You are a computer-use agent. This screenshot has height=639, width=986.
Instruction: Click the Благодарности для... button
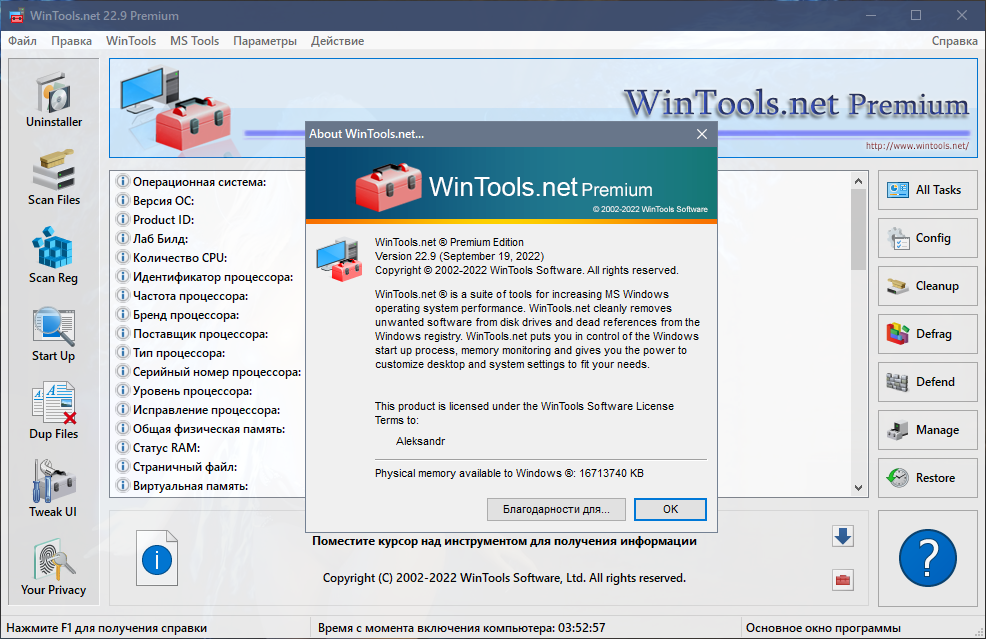[x=556, y=509]
